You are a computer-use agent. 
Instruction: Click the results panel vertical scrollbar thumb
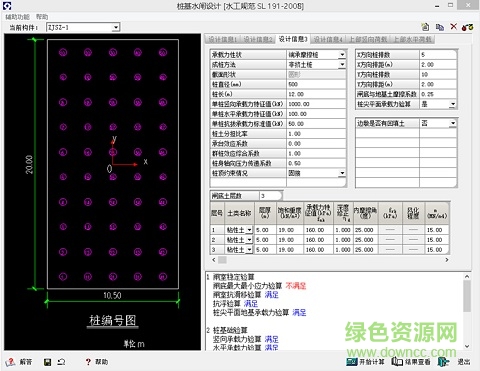point(467,296)
